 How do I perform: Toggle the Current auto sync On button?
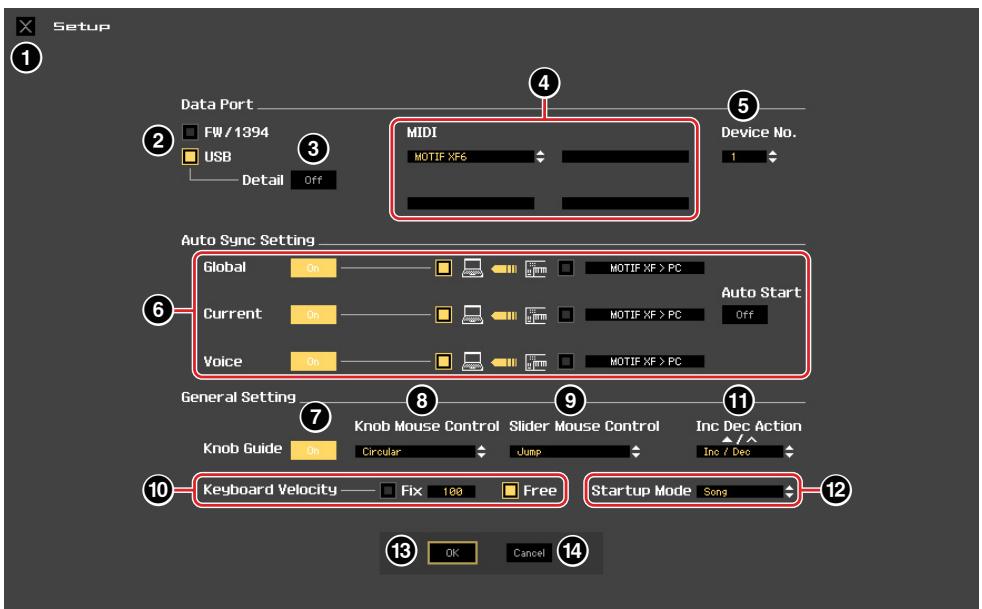click(x=313, y=315)
